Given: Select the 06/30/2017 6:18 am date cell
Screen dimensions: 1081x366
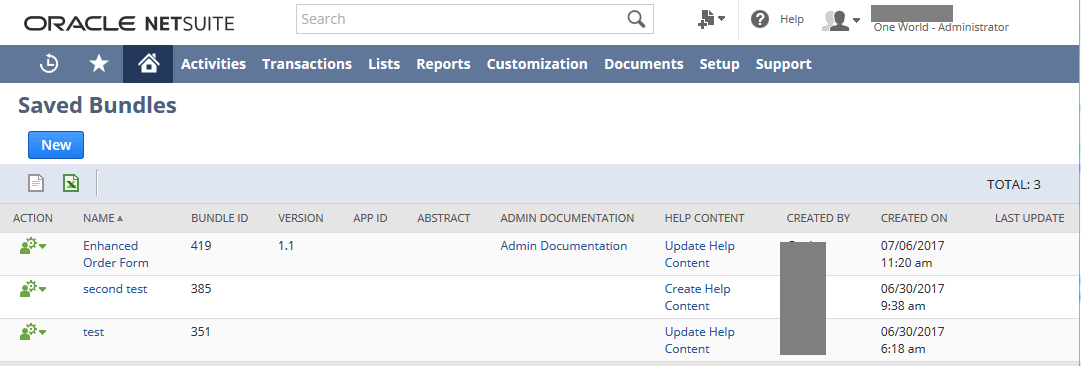Looking at the screenshot, I should (913, 340).
